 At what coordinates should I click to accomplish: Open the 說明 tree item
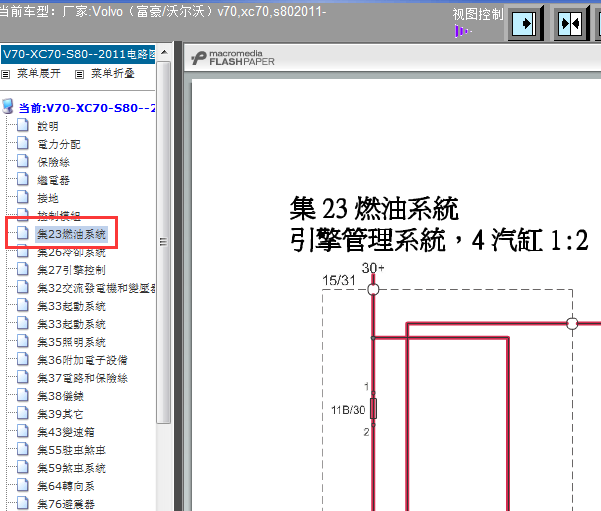tap(48, 126)
